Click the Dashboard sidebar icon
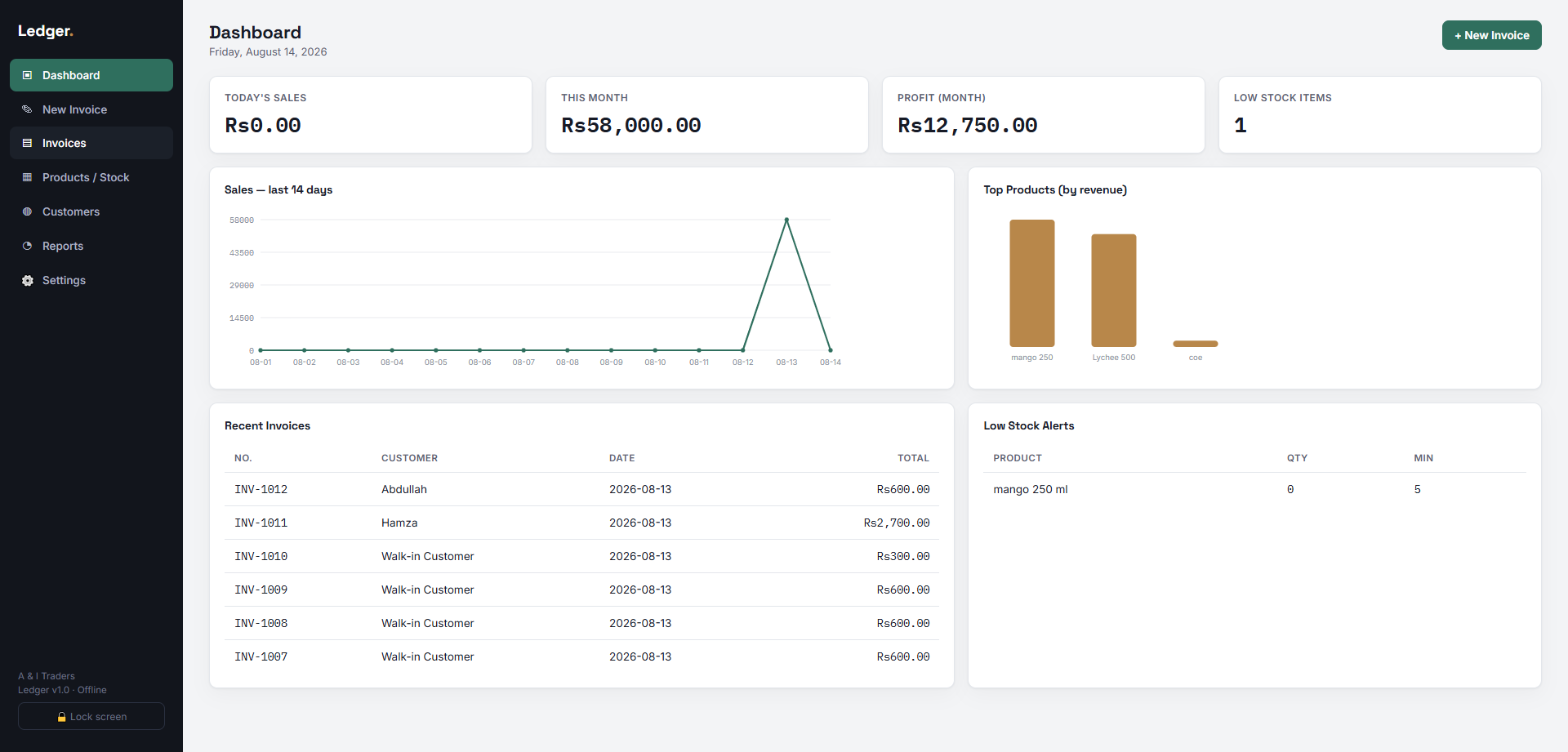Screen dimensions: 1568x752 pos(27,75)
